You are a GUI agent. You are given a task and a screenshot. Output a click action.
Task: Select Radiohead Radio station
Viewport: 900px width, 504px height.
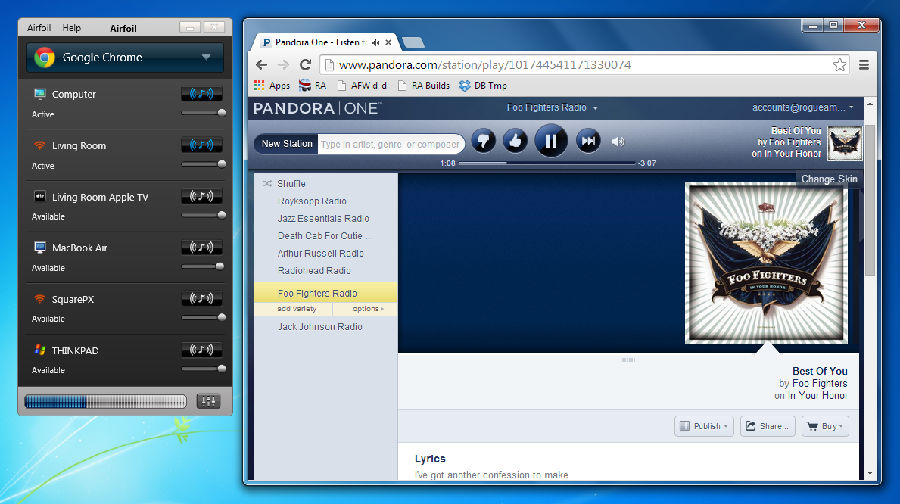coord(314,270)
